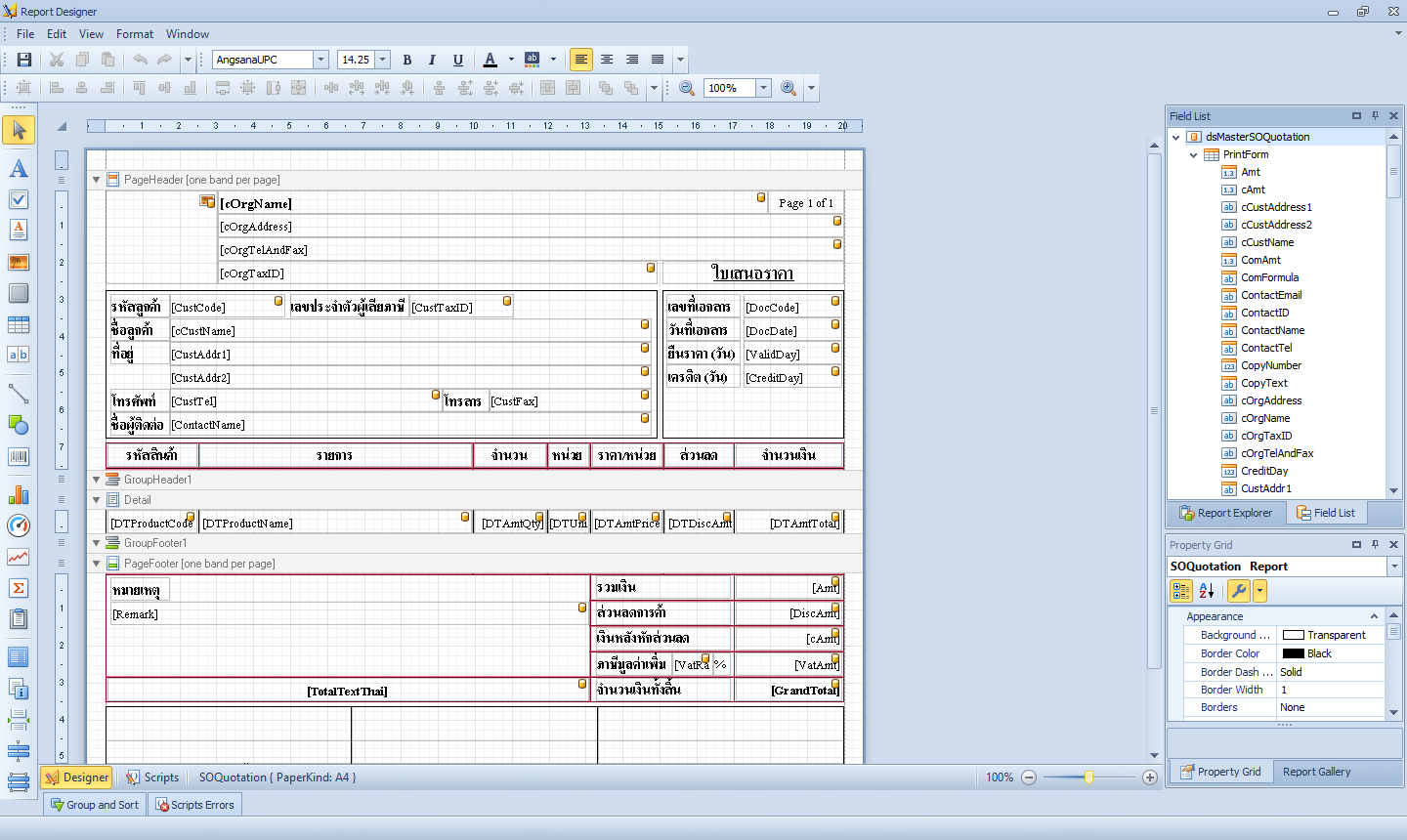Toggle Italic formatting
The width and height of the screenshot is (1407, 840).
pos(432,60)
